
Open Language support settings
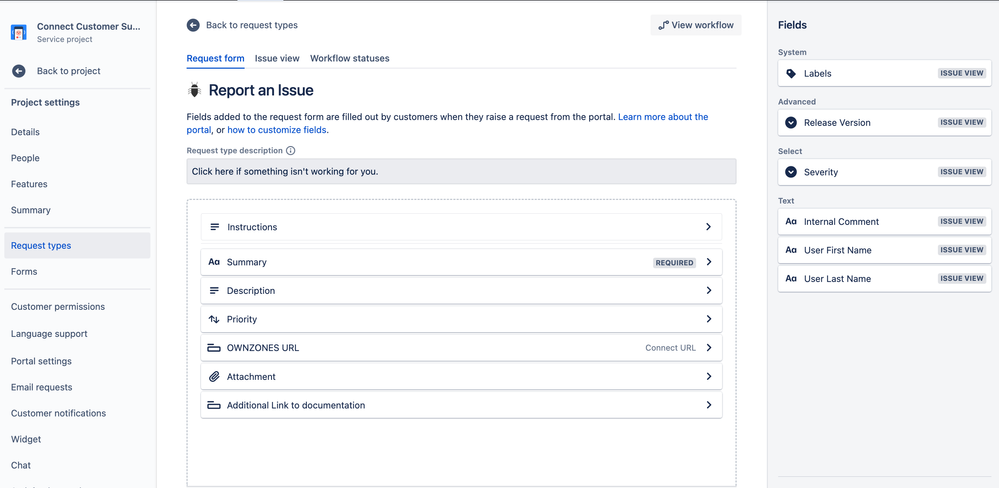point(49,334)
